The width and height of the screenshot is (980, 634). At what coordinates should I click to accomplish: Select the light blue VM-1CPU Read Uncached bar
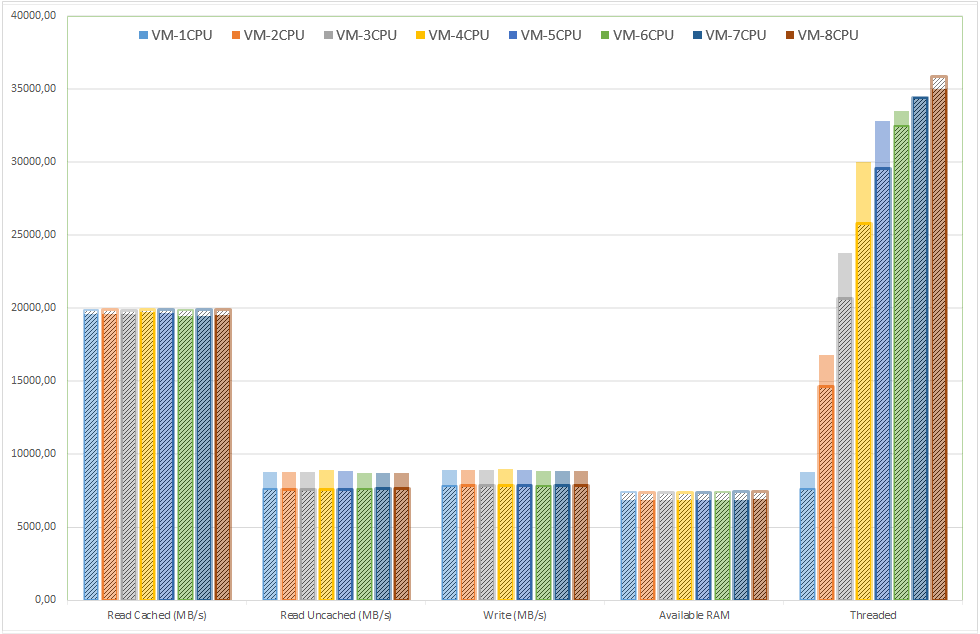click(x=270, y=536)
